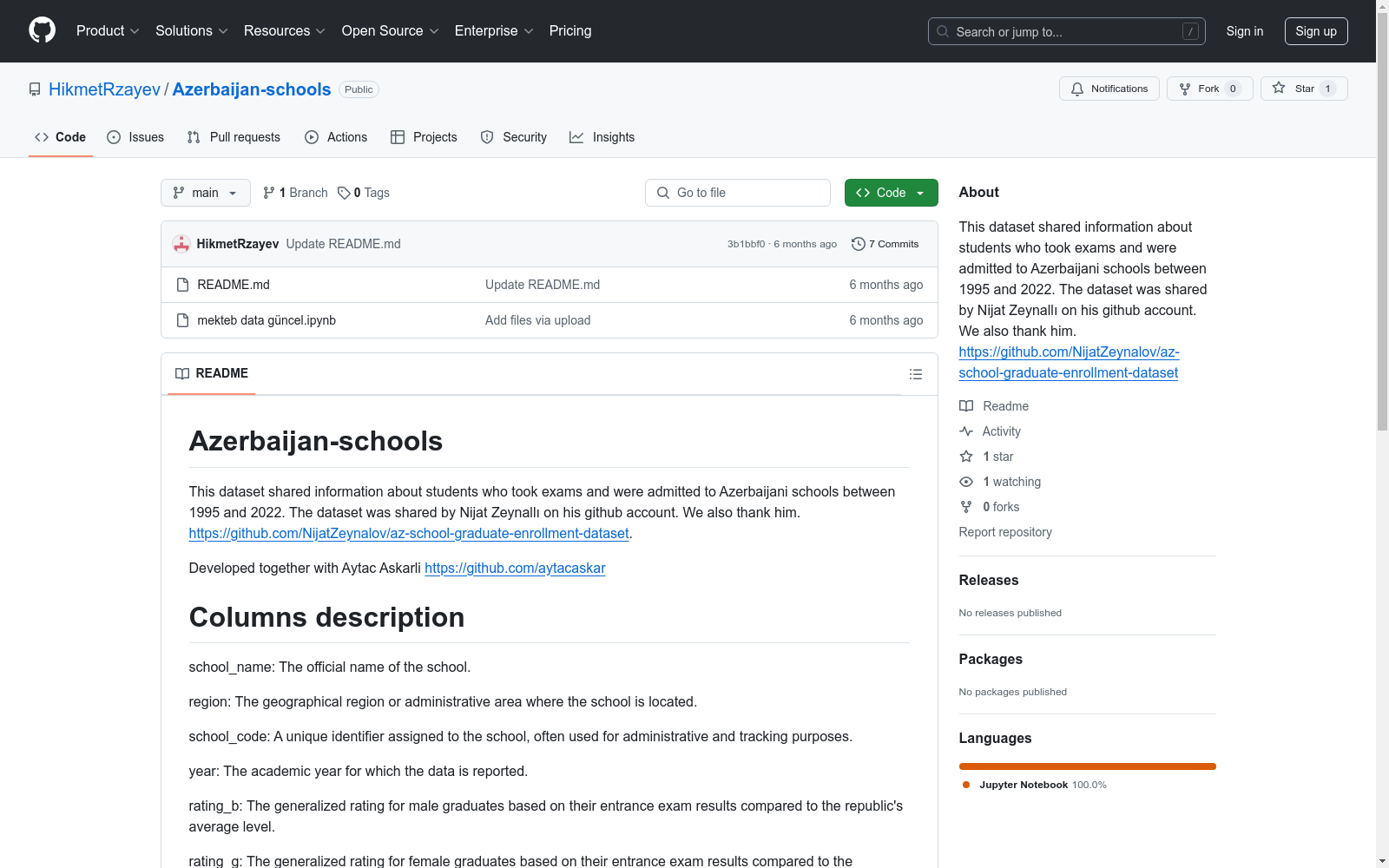This screenshot has height=868, width=1389.
Task: Click Report repository
Action: pyautogui.click(x=1005, y=532)
